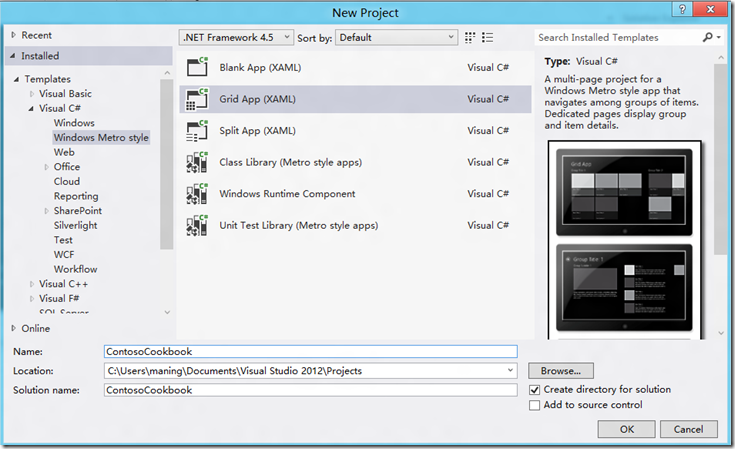735x449 pixels.
Task: Open the Location path dropdown arrow
Action: pyautogui.click(x=510, y=371)
